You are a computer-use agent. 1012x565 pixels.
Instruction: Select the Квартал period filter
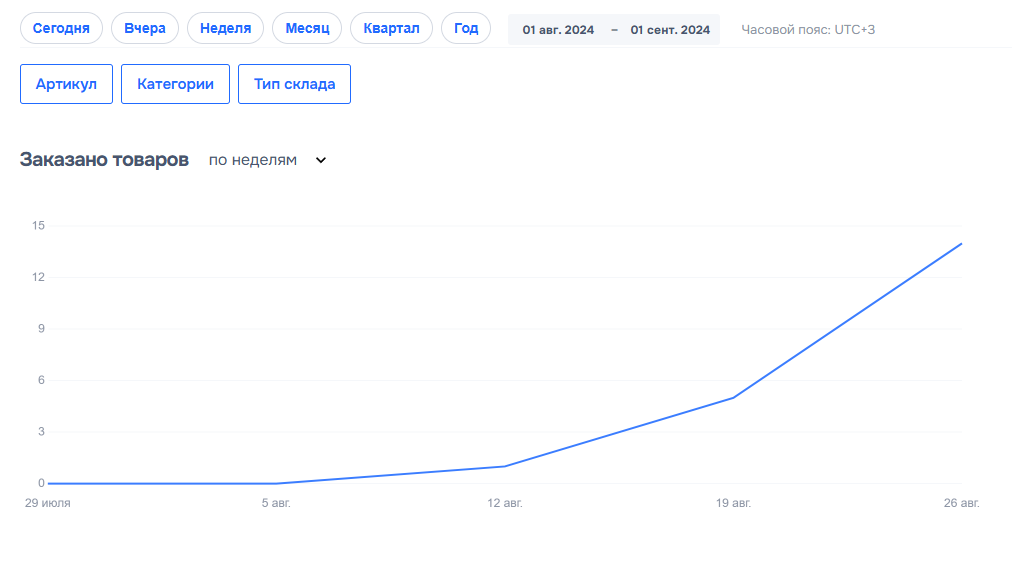[391, 28]
